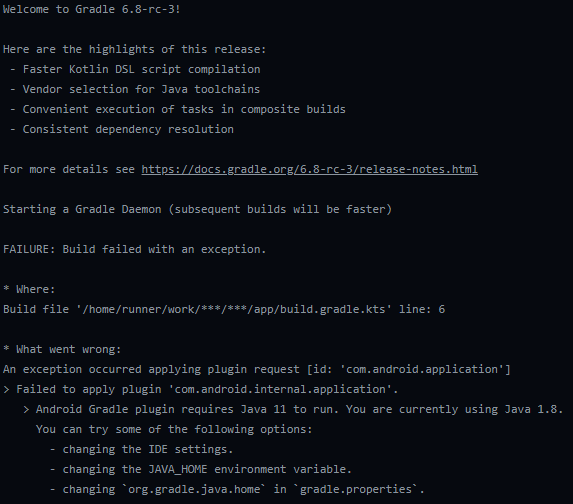The image size is (573, 504).
Task: Click the 'Vendor selection for Java toolchains' line
Action: [135, 89]
